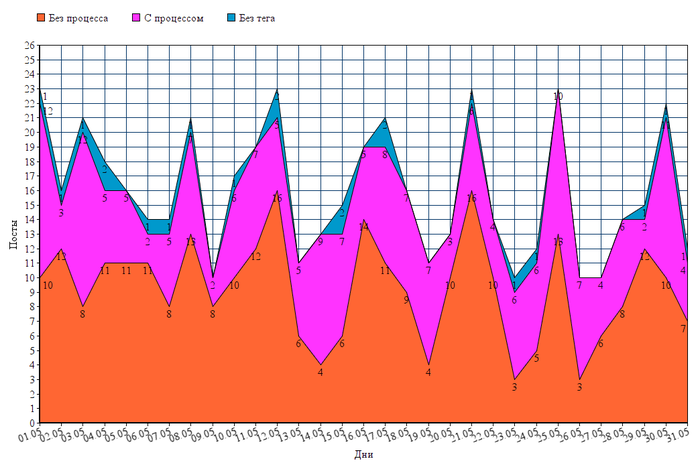Click the 16.05 date label on x-axis
Screen dimensions: 700x465
(x=354, y=435)
